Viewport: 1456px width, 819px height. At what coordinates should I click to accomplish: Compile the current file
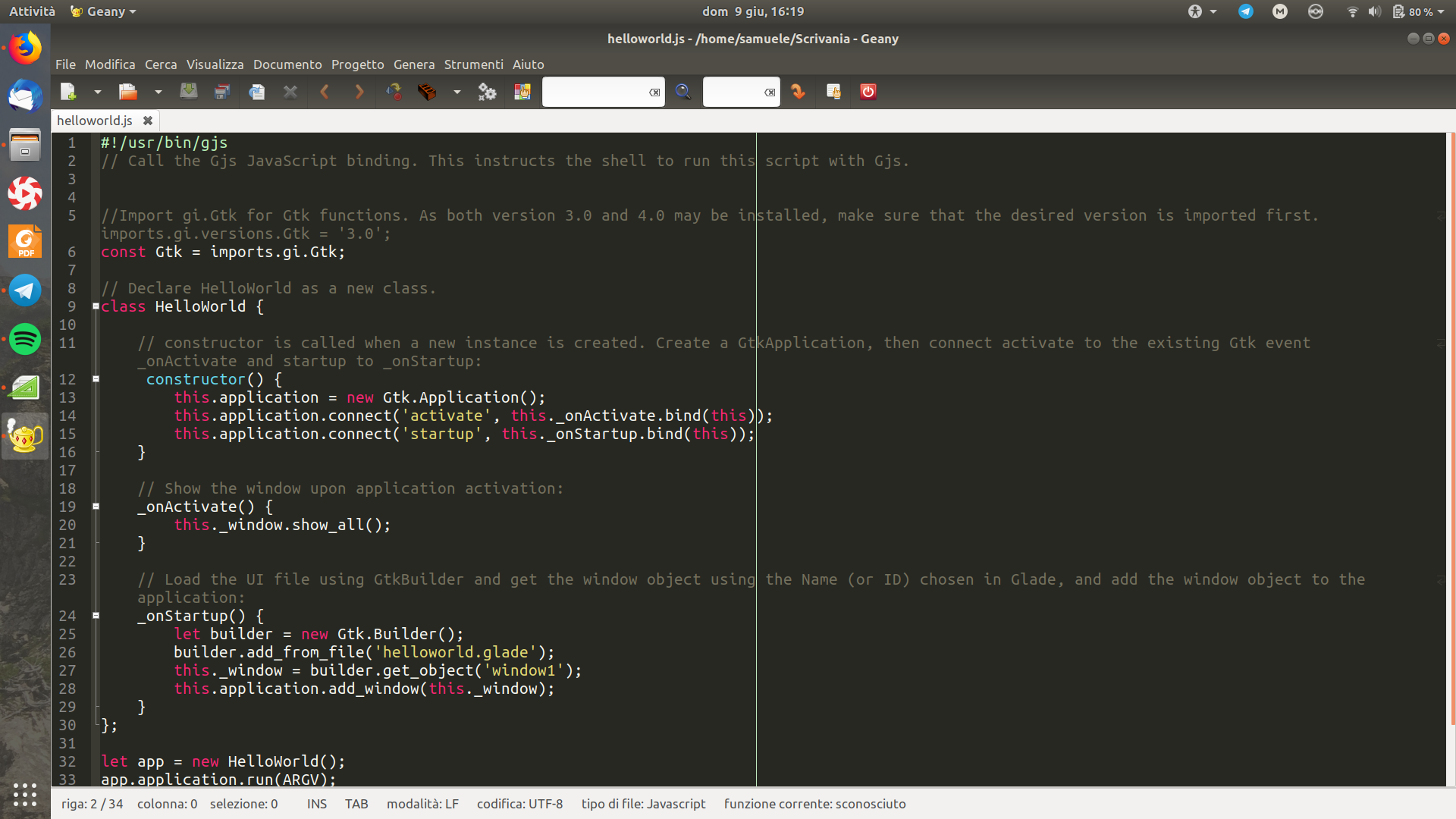[394, 92]
